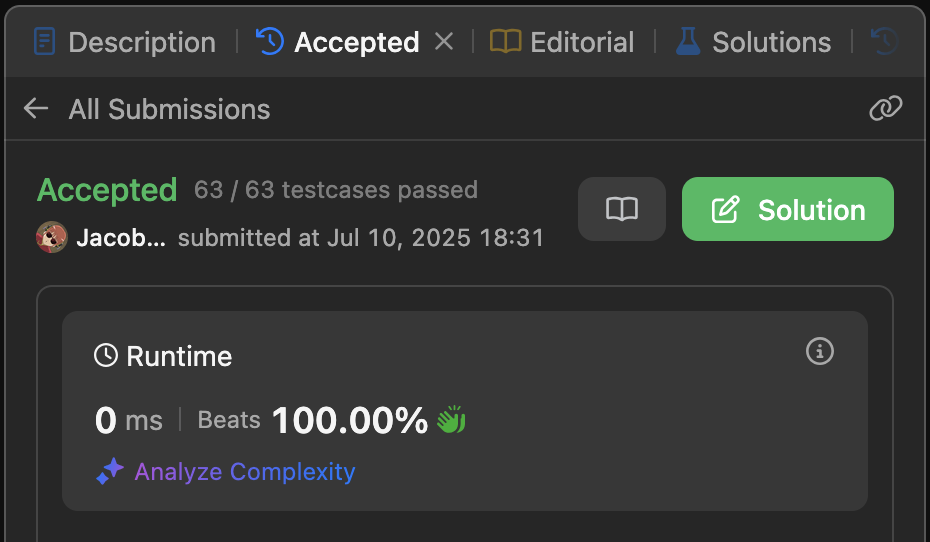The width and height of the screenshot is (930, 542).
Task: Click the green Solution button
Action: [x=788, y=209]
